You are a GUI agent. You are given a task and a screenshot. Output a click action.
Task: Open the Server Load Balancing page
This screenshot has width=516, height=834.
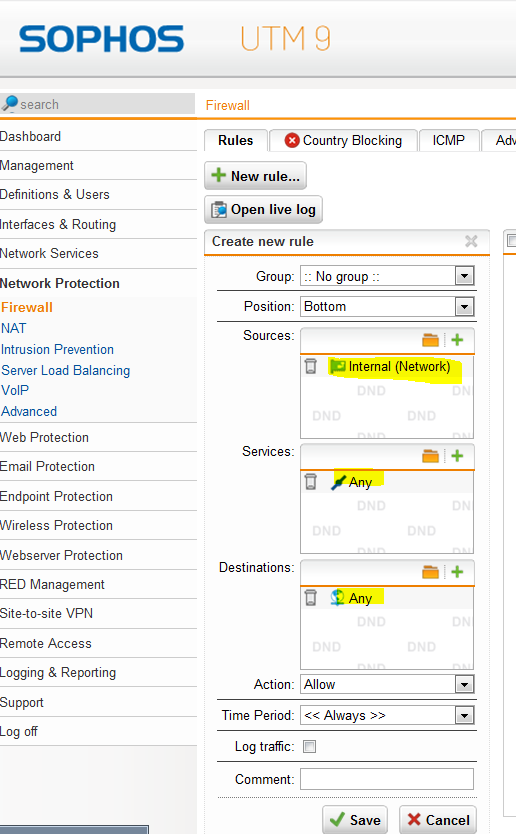pos(66,370)
